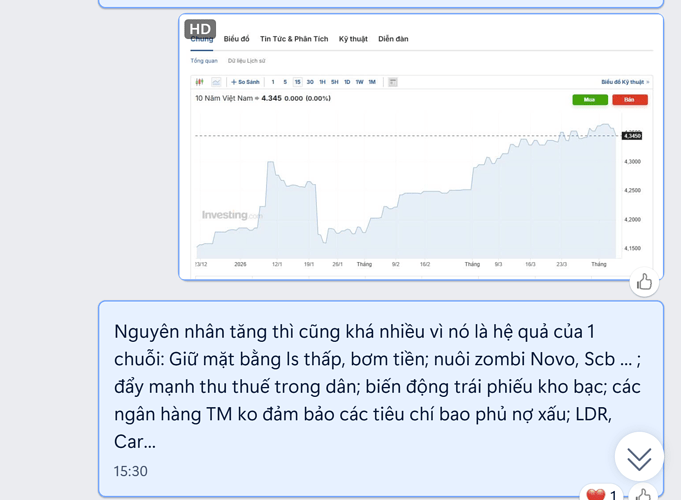The height and width of the screenshot is (500, 681).
Task: Click the thumbs-up icon beside the heart reaction
Action: tap(643, 494)
